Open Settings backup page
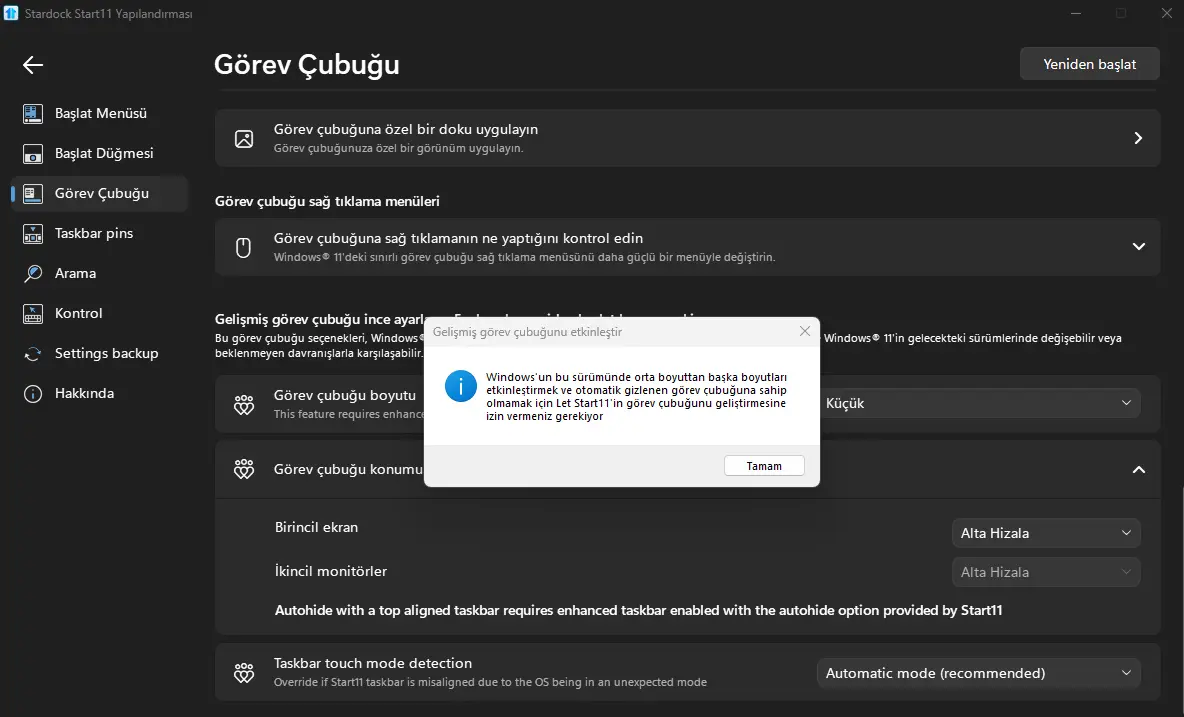The height and width of the screenshot is (717, 1184). pos(100,353)
